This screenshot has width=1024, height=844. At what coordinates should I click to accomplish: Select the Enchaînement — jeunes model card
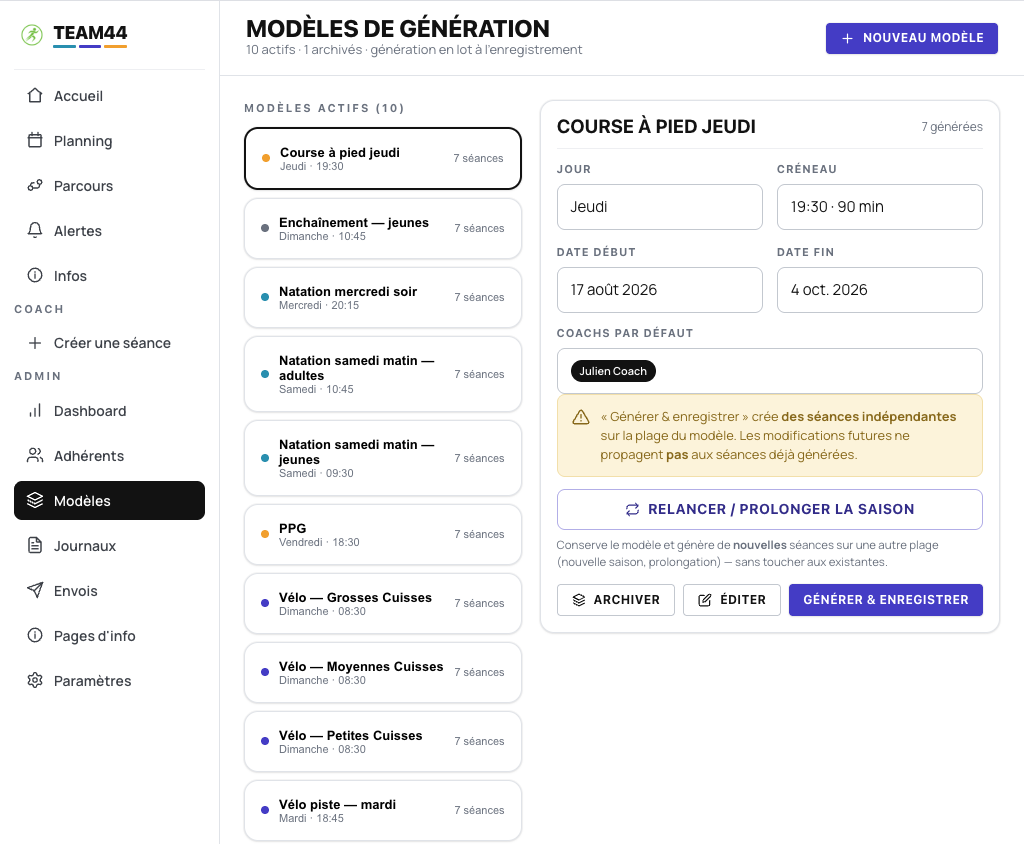(383, 229)
